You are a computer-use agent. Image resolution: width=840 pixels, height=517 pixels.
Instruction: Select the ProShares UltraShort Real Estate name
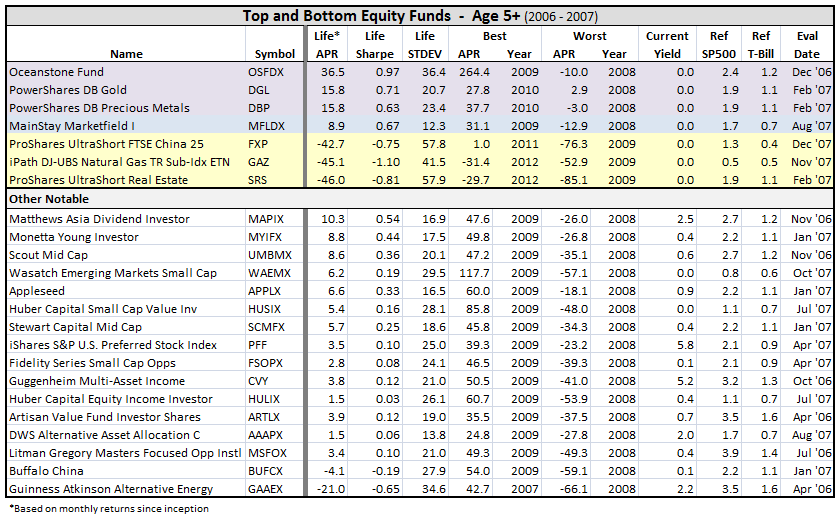[x=96, y=181]
